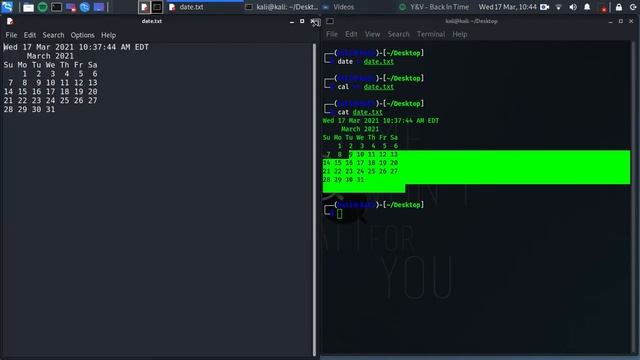Maximize the date.txt editor window
The image size is (640, 360).
(x=302, y=21)
